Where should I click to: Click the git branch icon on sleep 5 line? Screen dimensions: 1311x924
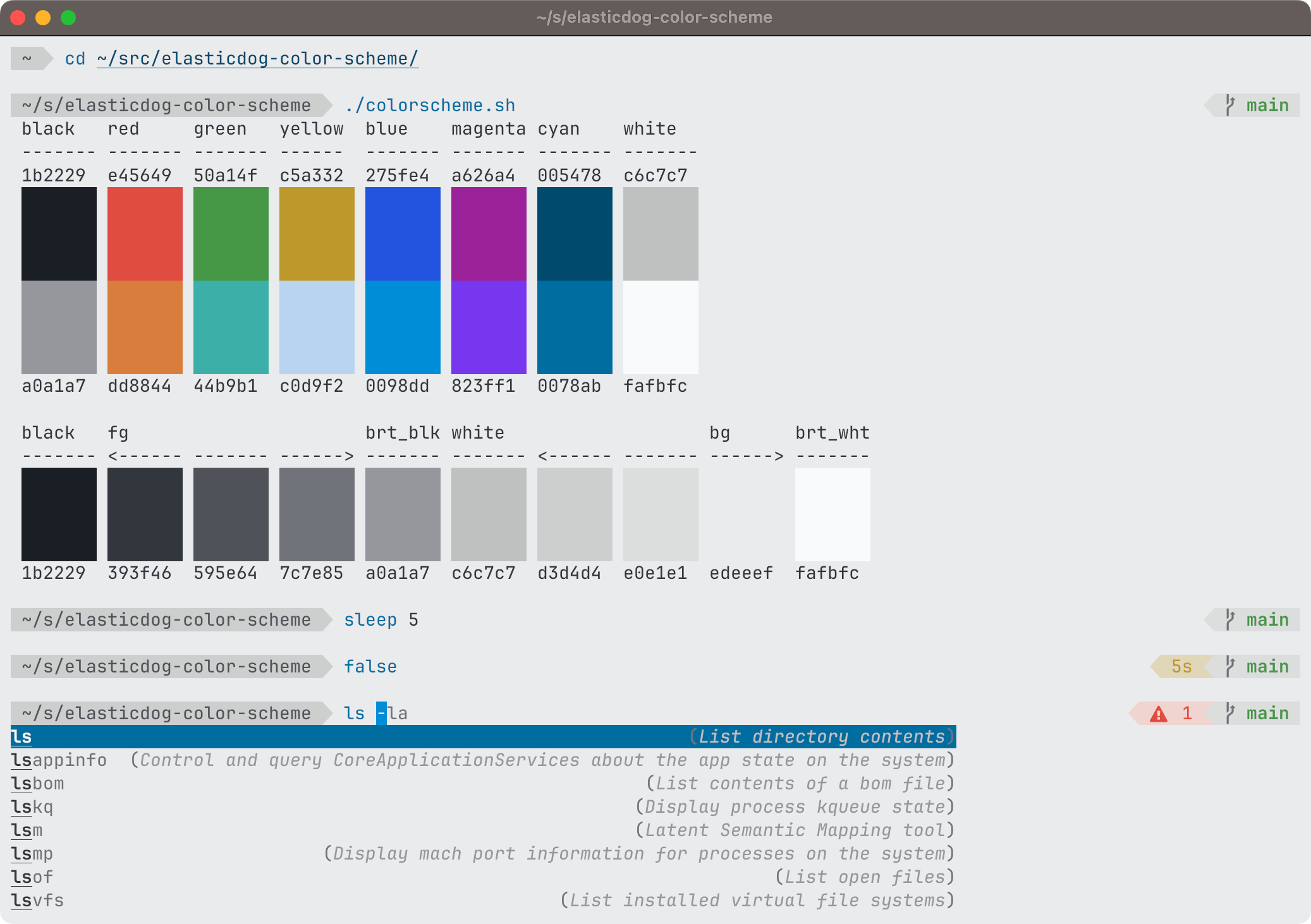(1229, 619)
